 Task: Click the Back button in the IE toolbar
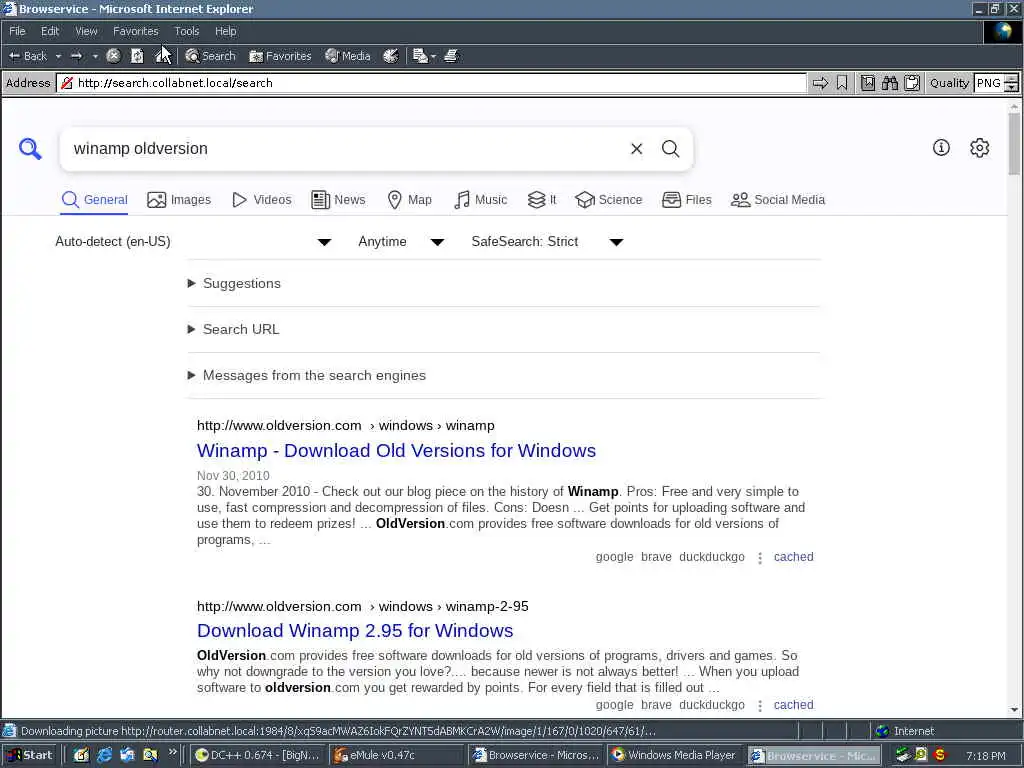click(x=27, y=56)
